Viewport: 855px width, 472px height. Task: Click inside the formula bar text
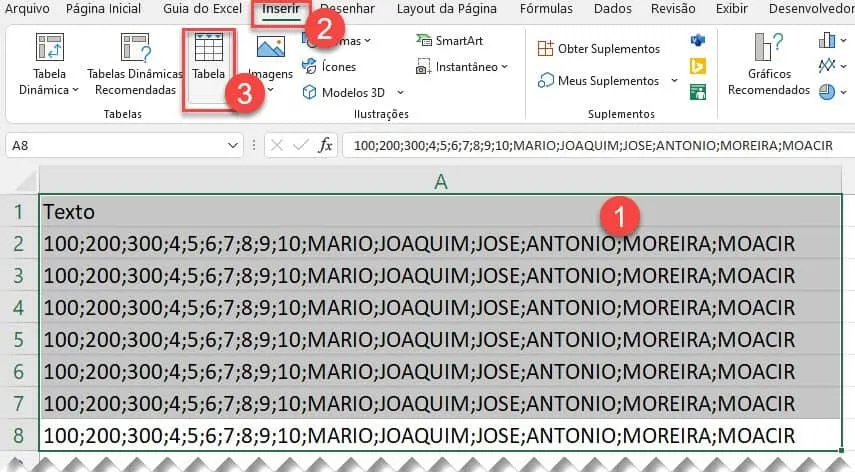pyautogui.click(x=593, y=146)
